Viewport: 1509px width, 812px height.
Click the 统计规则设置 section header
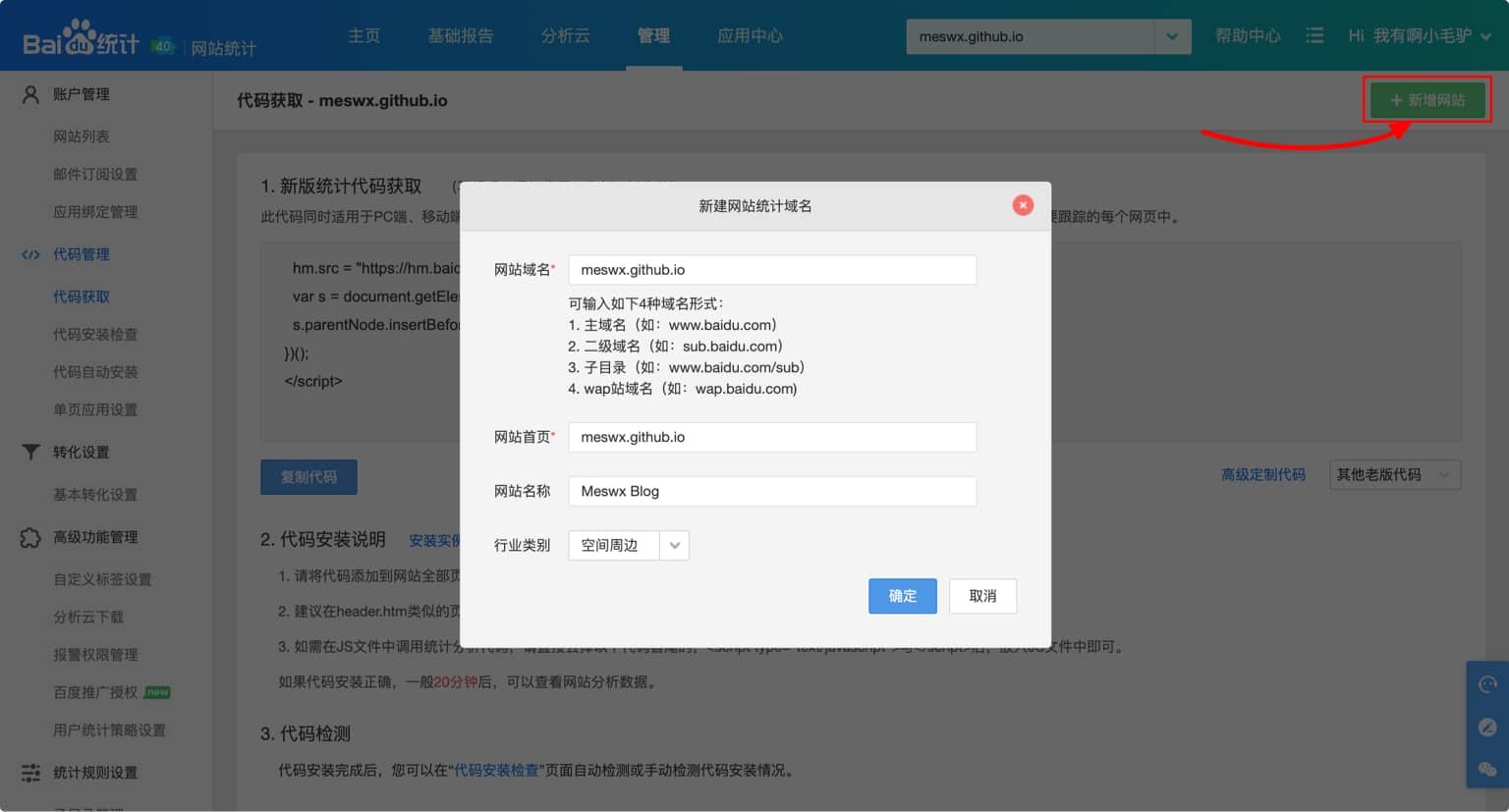[x=95, y=772]
